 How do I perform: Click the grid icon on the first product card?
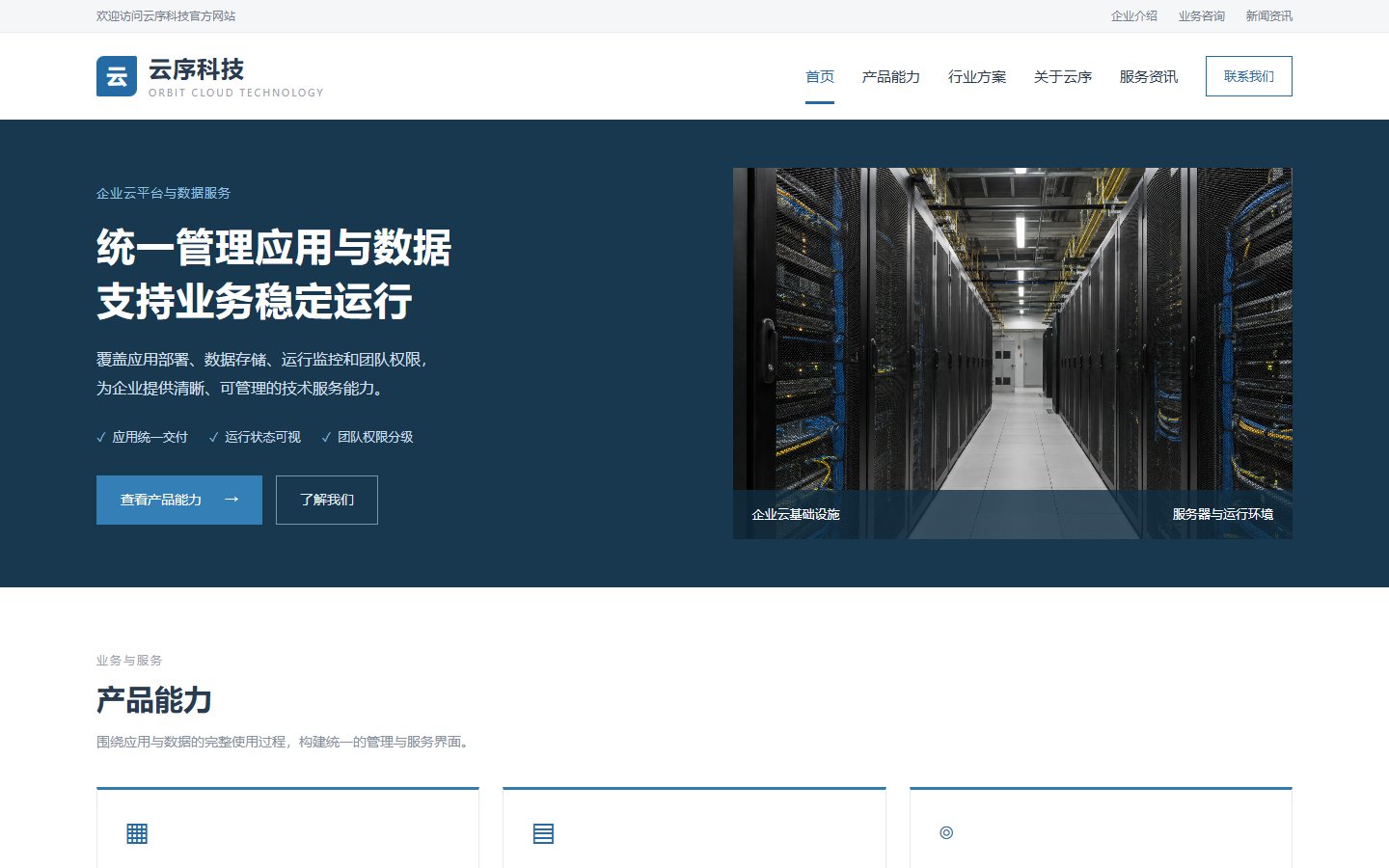(x=137, y=833)
